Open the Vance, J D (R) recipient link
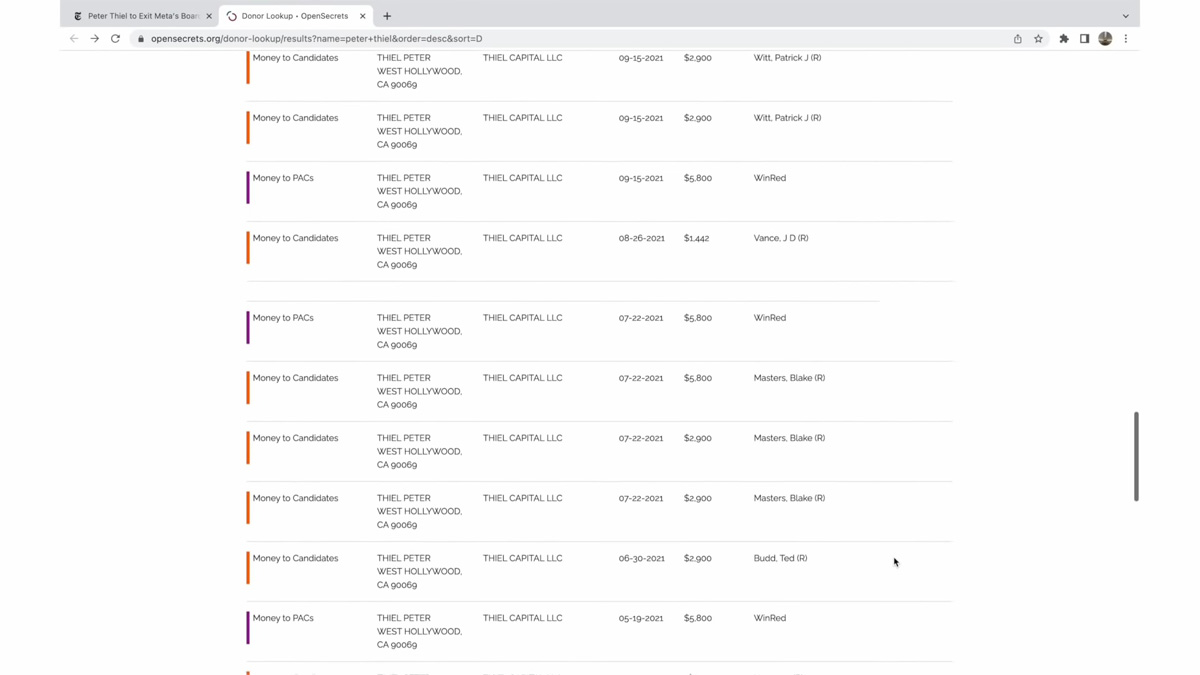This screenshot has height=675, width=1200. tap(781, 238)
